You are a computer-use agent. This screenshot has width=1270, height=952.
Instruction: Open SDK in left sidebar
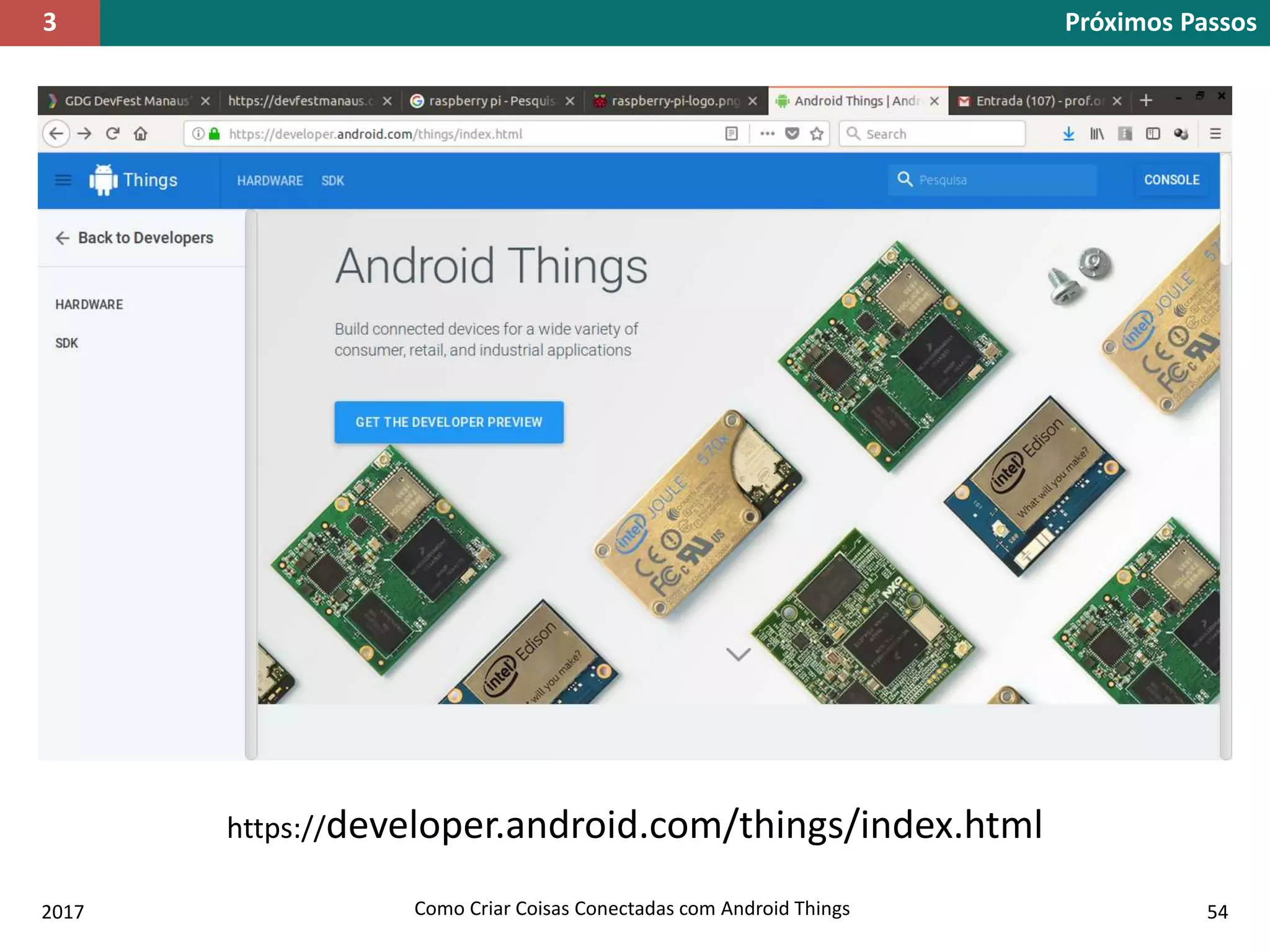(x=66, y=343)
